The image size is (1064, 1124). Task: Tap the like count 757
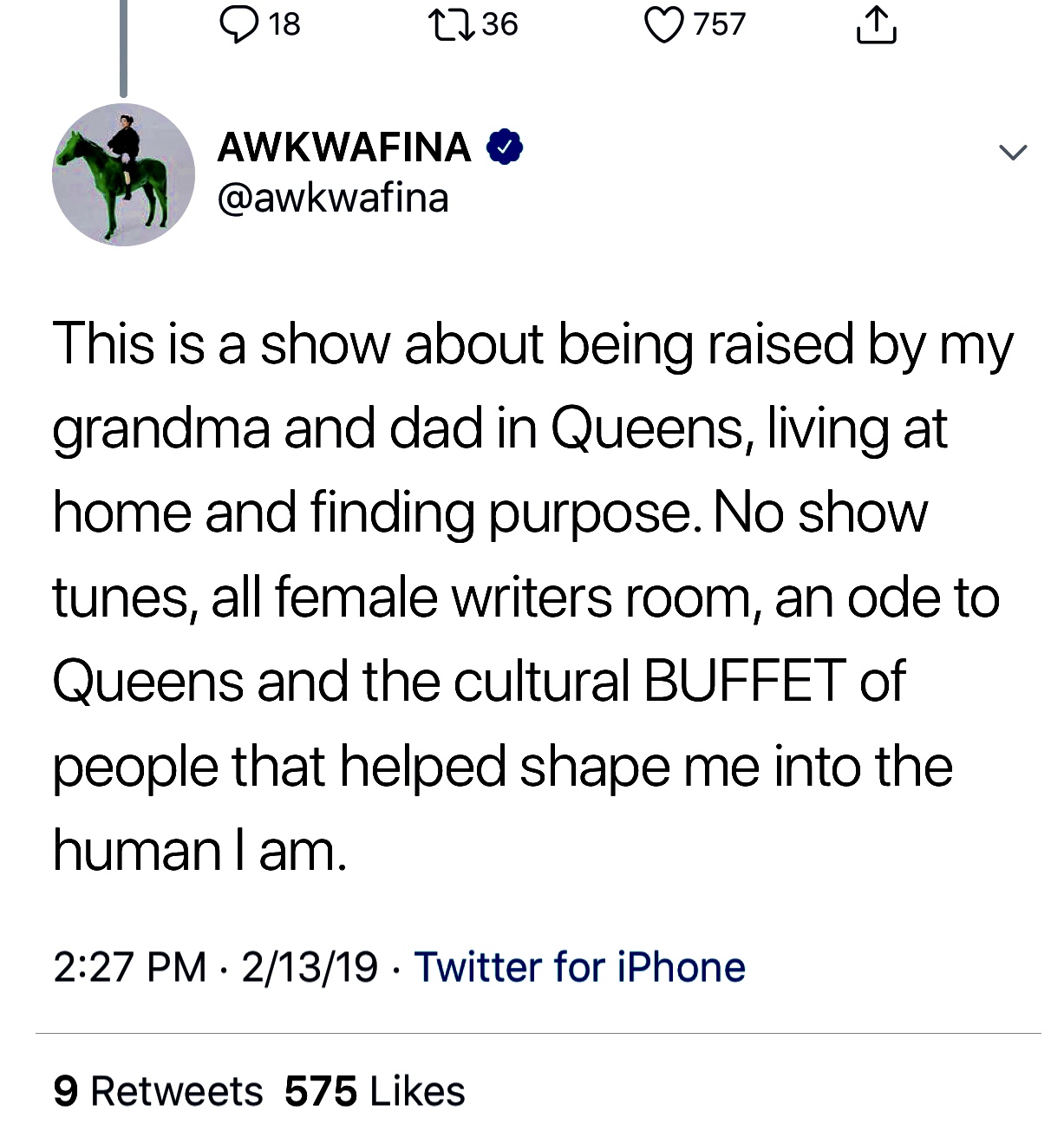tap(720, 24)
